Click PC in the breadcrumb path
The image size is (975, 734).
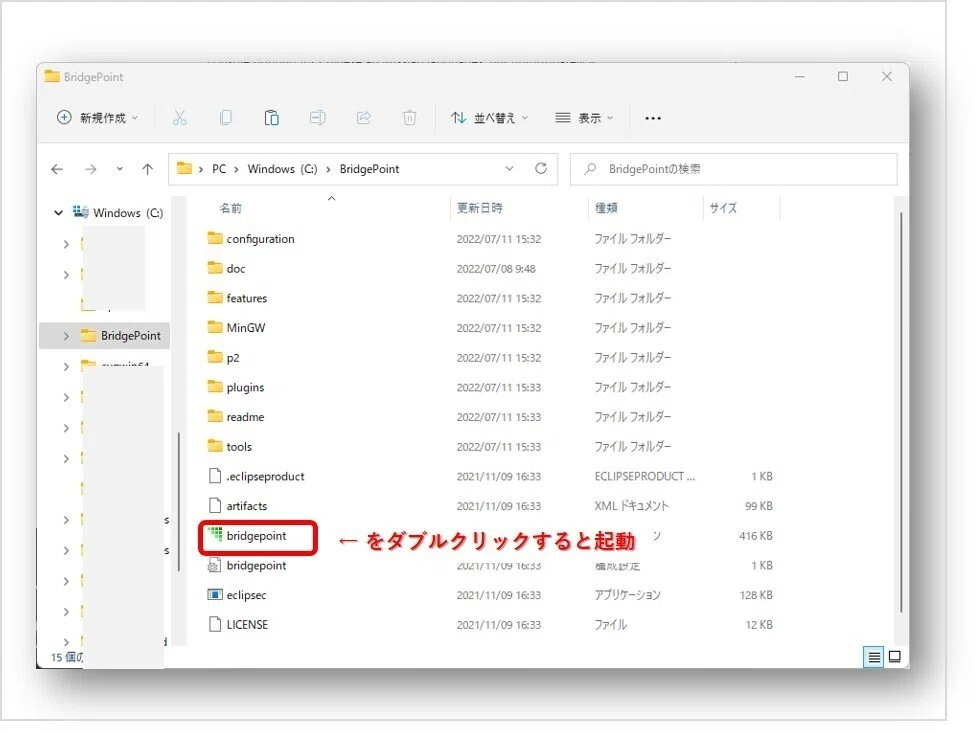point(219,169)
